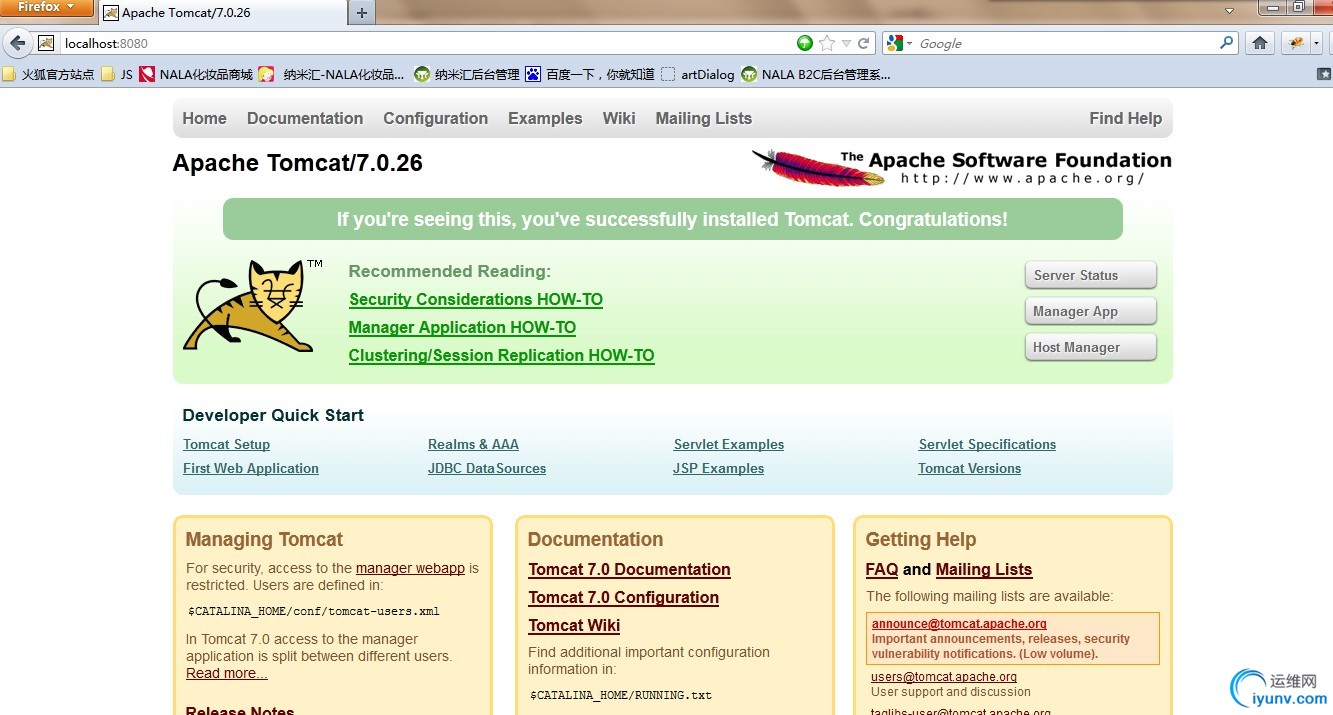
Task: Open the JDBC DataSources link
Action: (487, 468)
